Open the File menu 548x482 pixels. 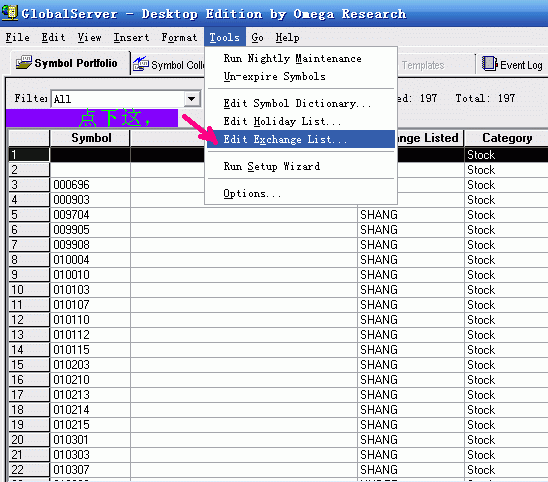[x=17, y=37]
